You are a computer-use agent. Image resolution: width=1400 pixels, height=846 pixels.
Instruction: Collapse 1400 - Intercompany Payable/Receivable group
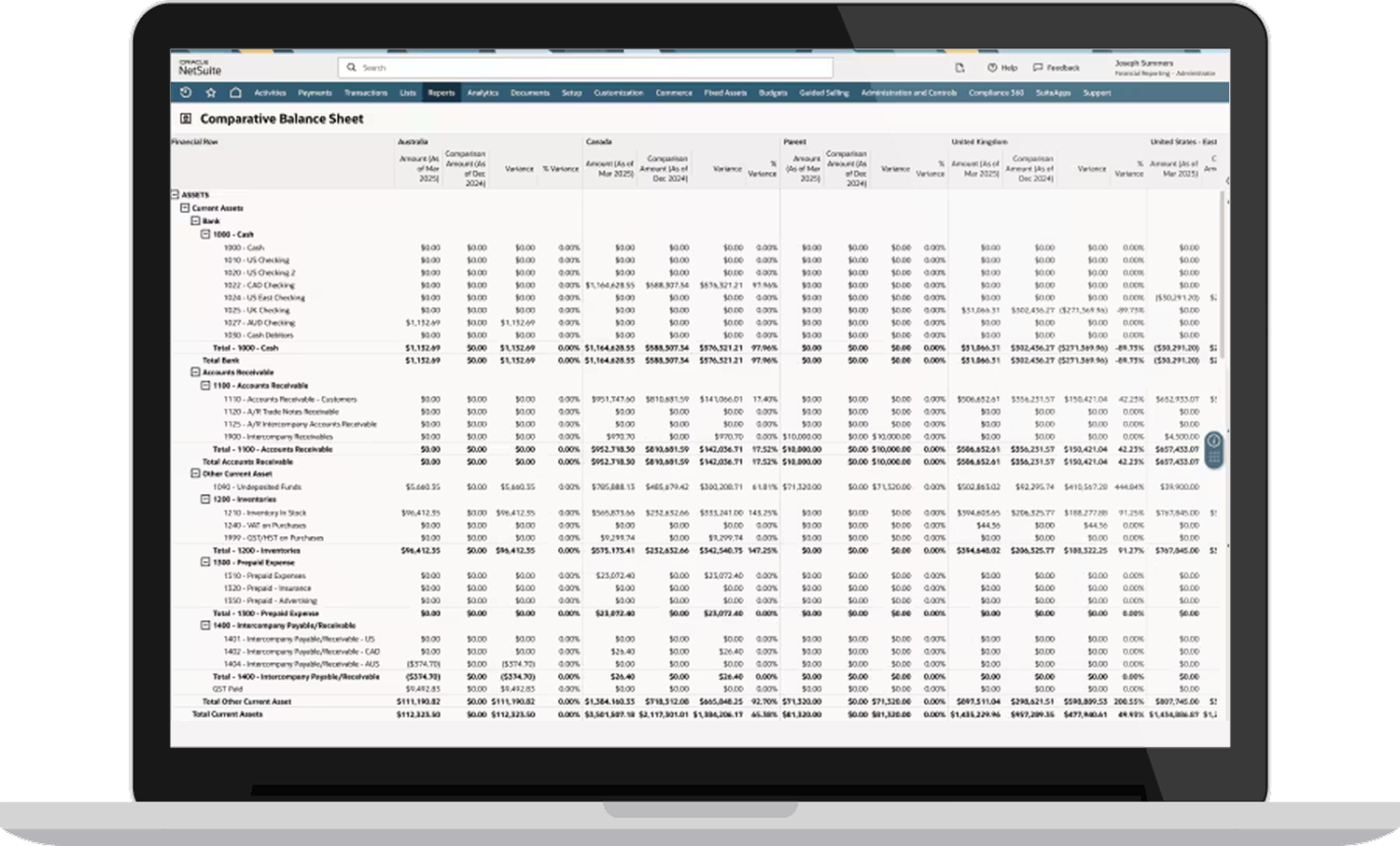click(x=205, y=626)
